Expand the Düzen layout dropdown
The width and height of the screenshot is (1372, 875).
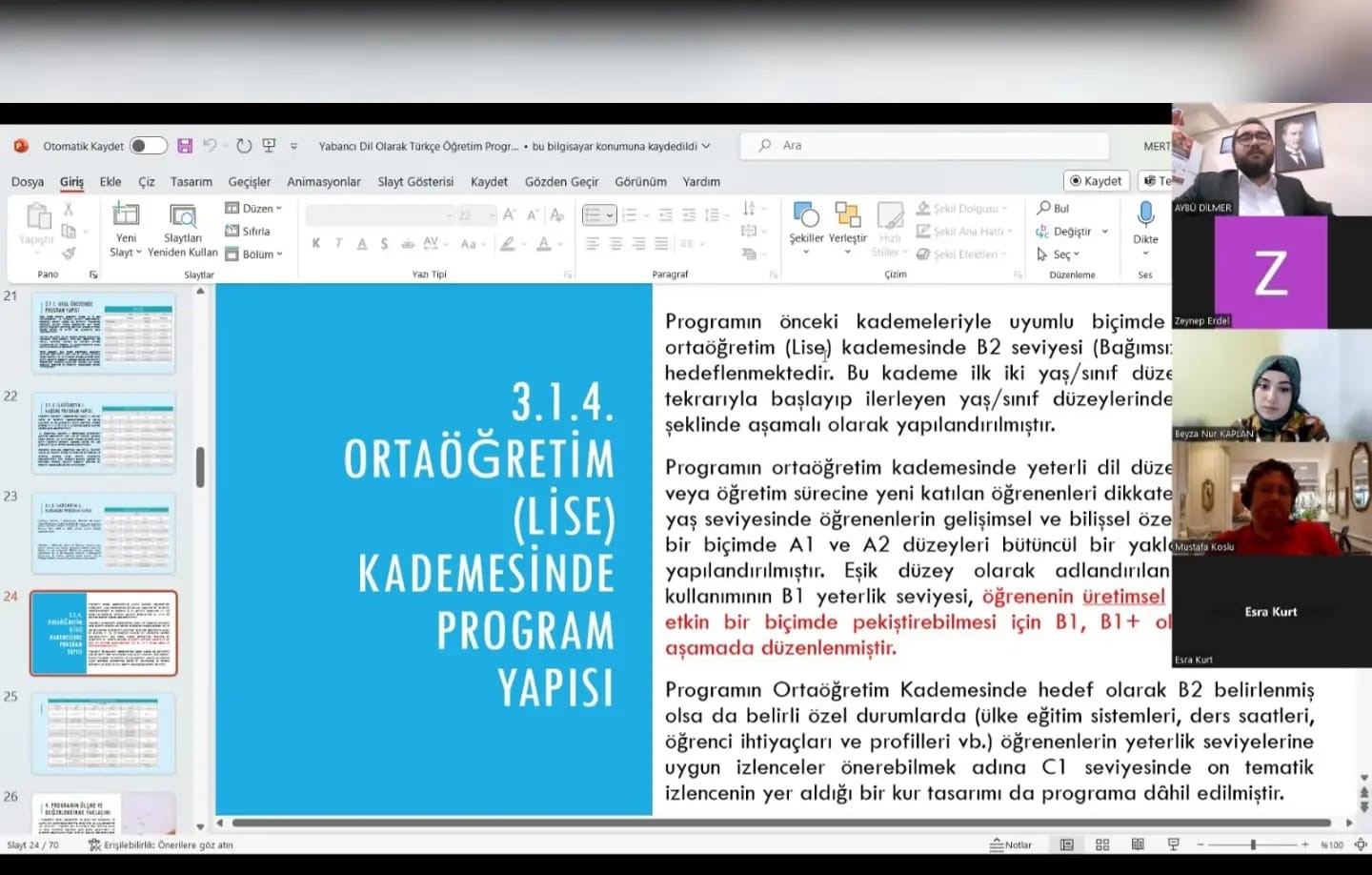pyautogui.click(x=254, y=208)
